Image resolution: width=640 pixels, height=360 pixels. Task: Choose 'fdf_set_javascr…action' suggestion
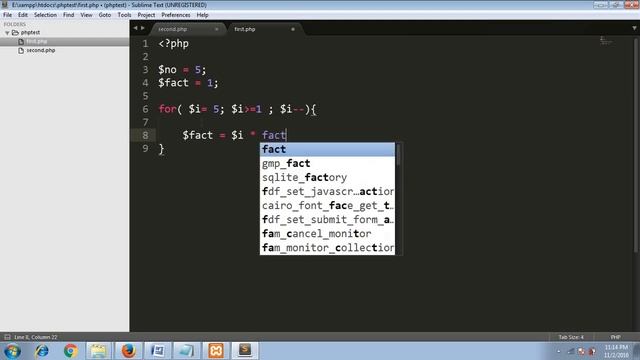pyautogui.click(x=327, y=191)
